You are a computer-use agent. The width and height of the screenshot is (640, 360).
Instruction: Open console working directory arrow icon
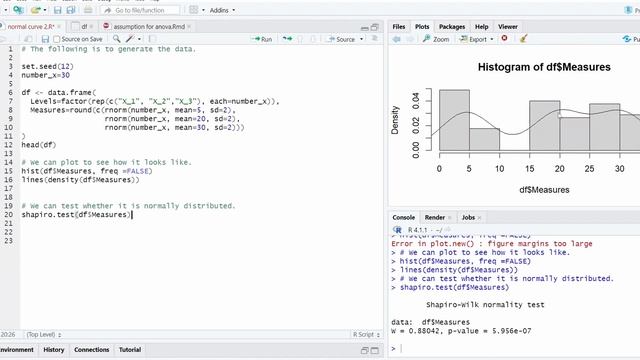(448, 230)
